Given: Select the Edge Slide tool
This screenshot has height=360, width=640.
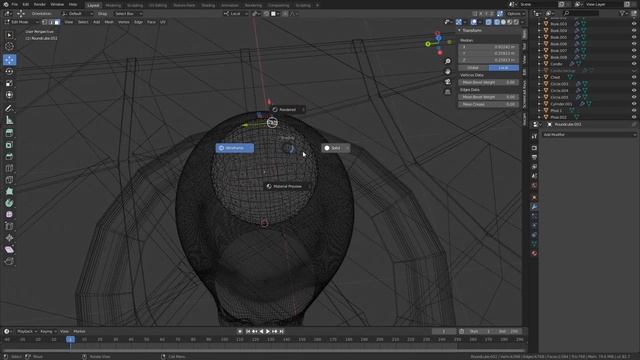Looking at the screenshot, I should point(9,226).
